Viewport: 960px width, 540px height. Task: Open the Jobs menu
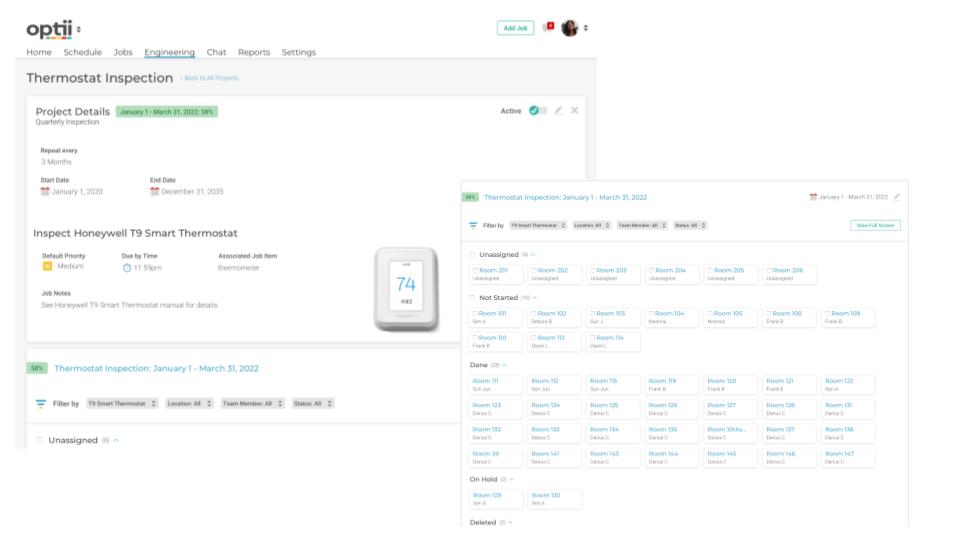[x=123, y=52]
